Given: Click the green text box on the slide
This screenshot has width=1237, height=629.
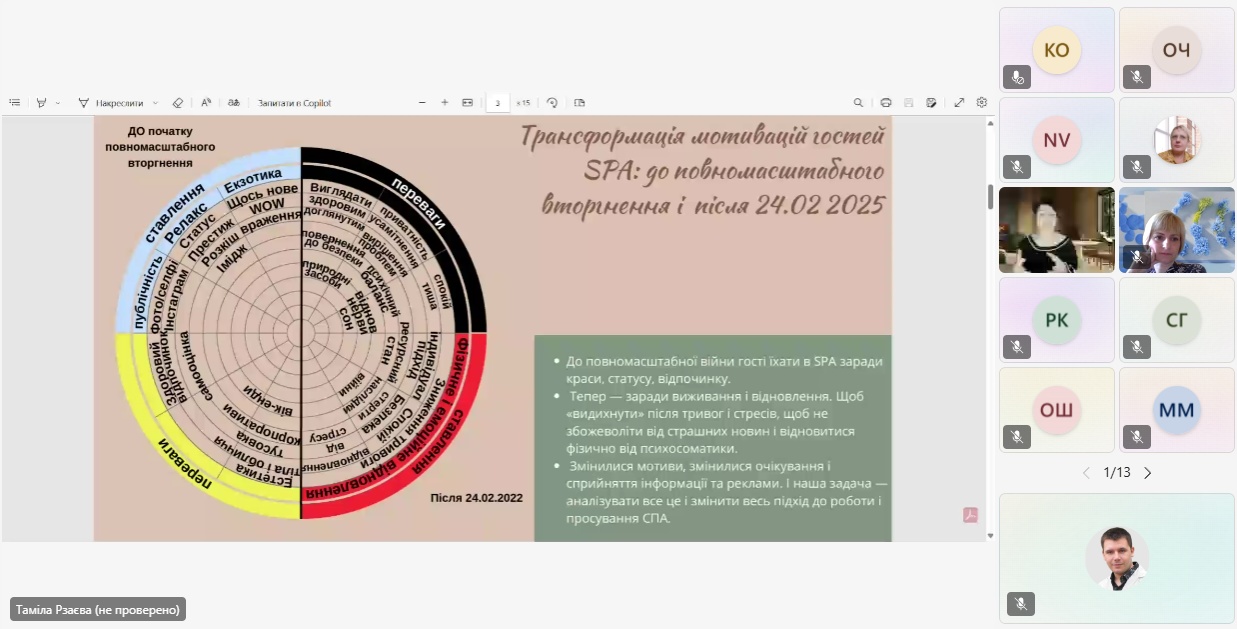Looking at the screenshot, I should pyautogui.click(x=712, y=438).
